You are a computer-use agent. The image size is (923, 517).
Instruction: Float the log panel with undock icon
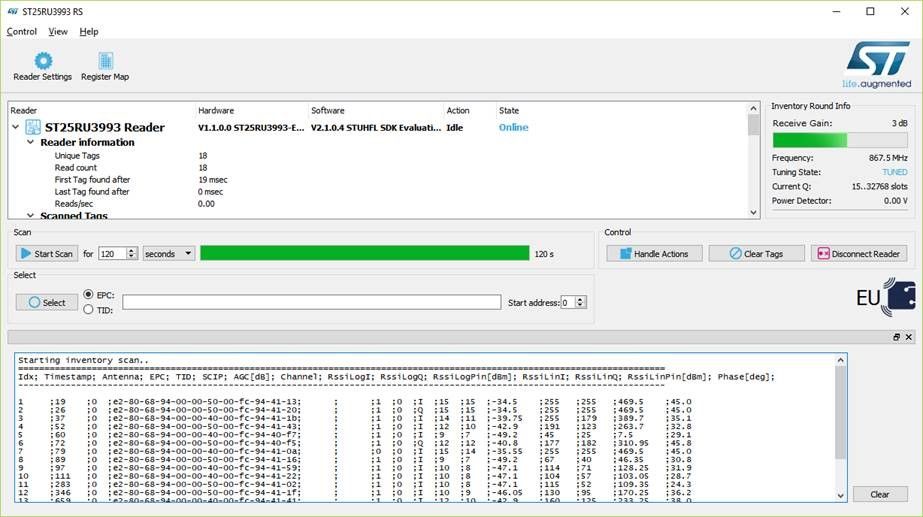click(x=896, y=337)
